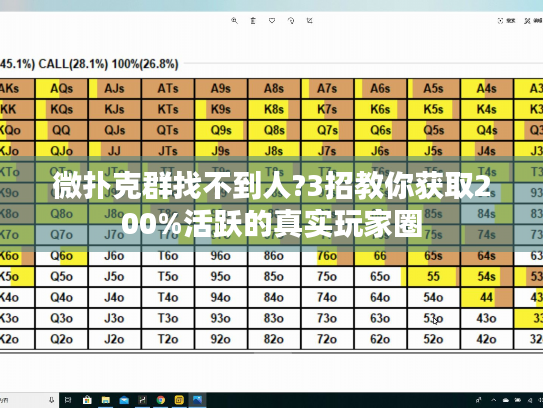Image resolution: width=543 pixels, height=408 pixels.
Task: Select the JJ pair cell
Action: (115, 151)
